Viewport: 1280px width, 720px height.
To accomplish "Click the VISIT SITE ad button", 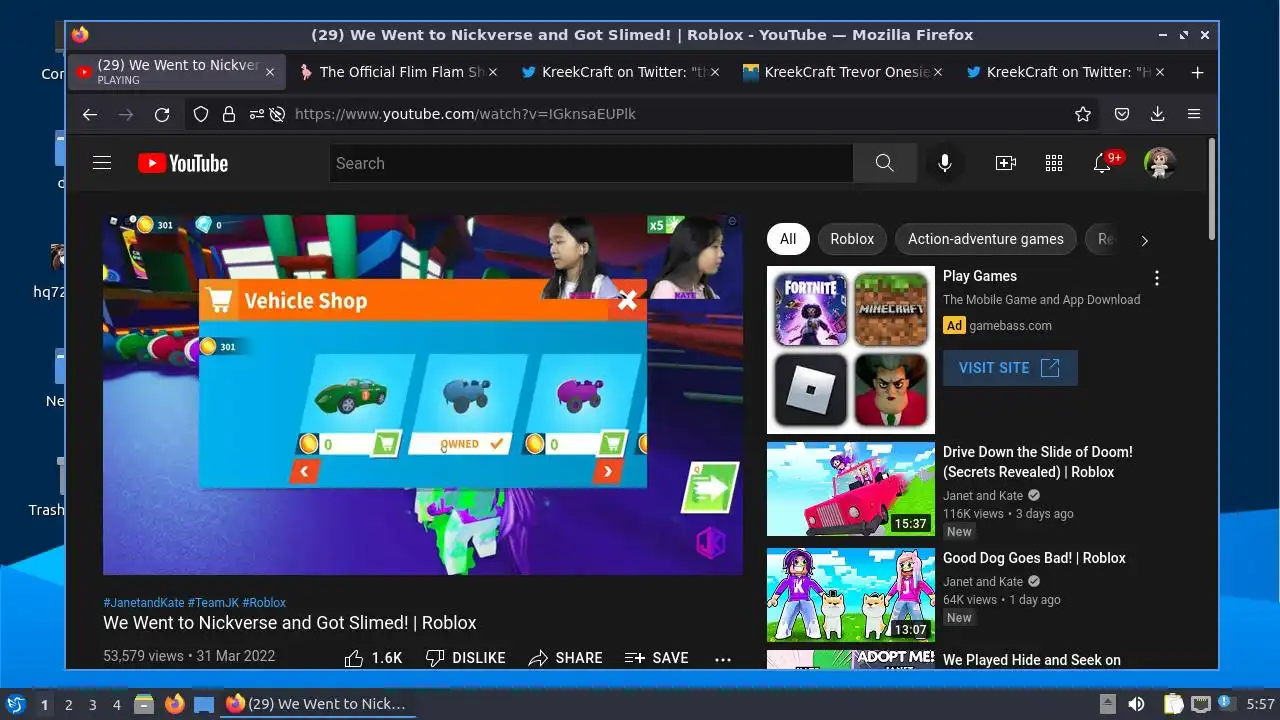I will 1010,368.
